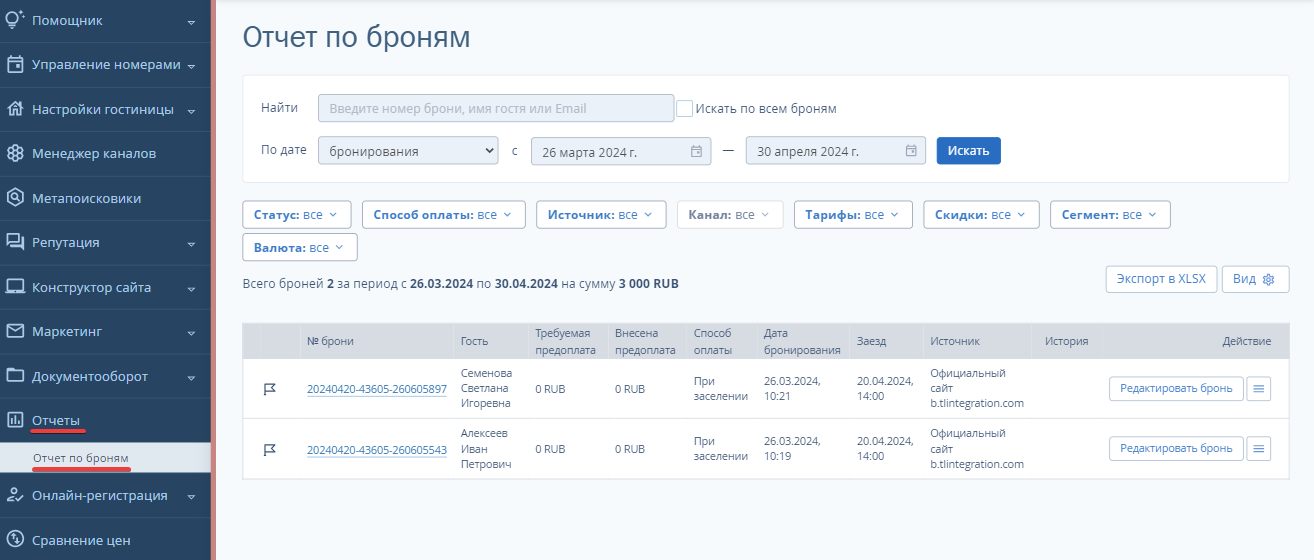Open the Тарифы filter dropdown
Image resolution: width=1314 pixels, height=560 pixels.
pos(853,215)
